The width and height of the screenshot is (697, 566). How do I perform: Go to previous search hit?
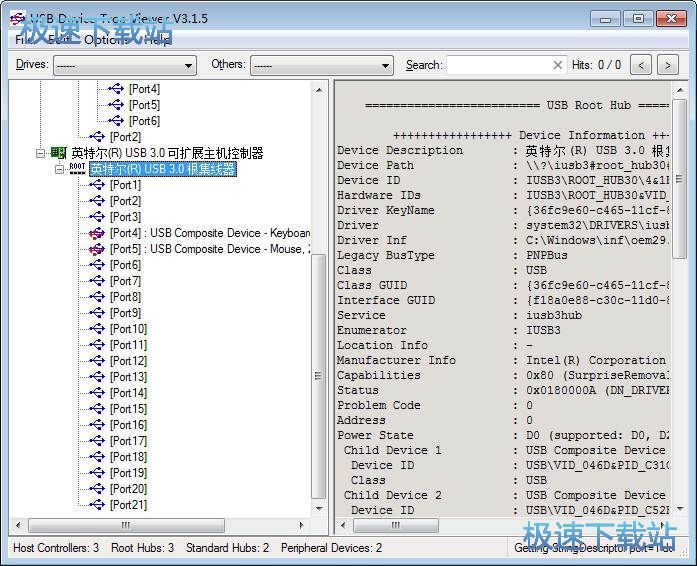pyautogui.click(x=642, y=65)
